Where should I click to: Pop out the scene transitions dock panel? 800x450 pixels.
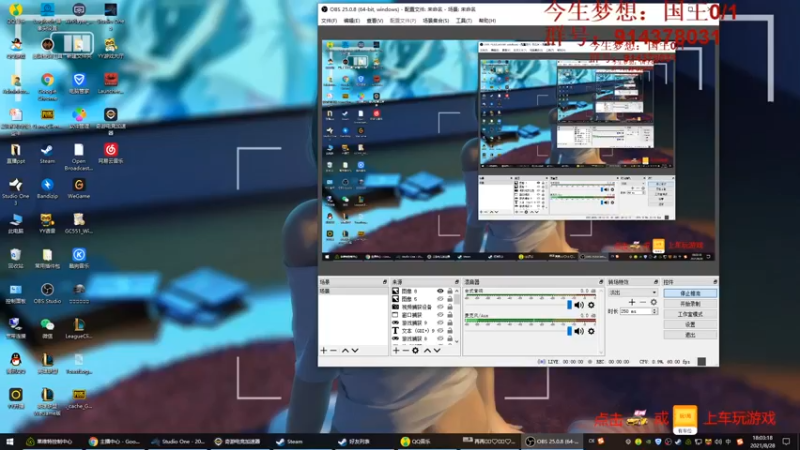tap(656, 282)
